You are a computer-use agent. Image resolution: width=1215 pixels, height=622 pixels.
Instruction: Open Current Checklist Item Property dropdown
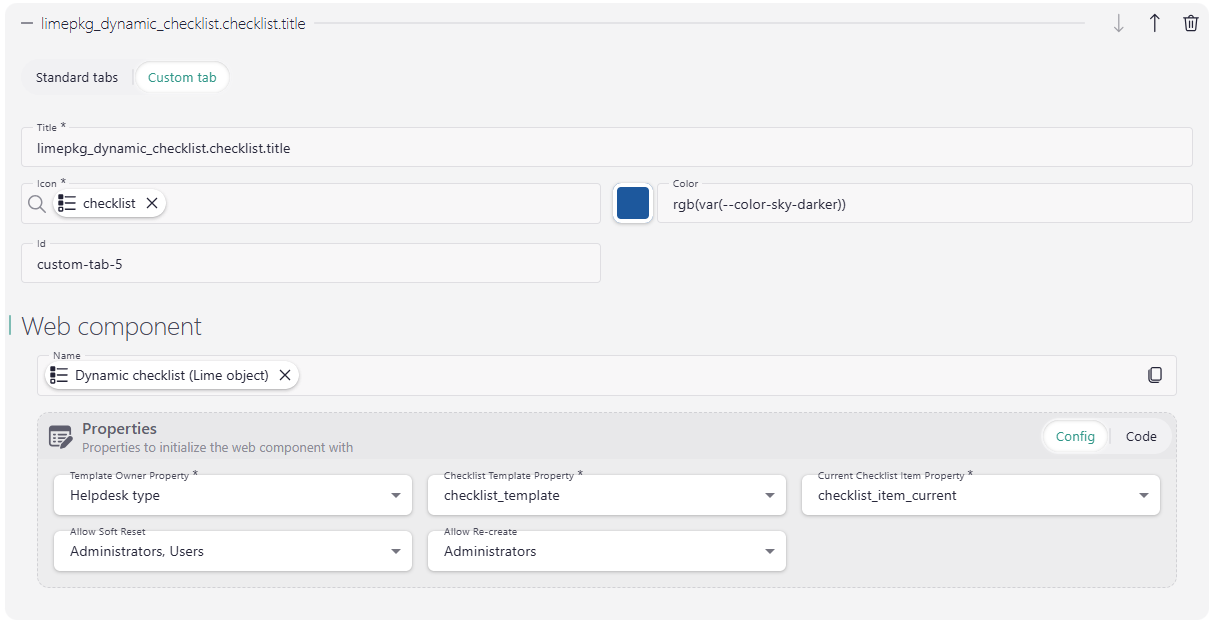[x=981, y=495]
